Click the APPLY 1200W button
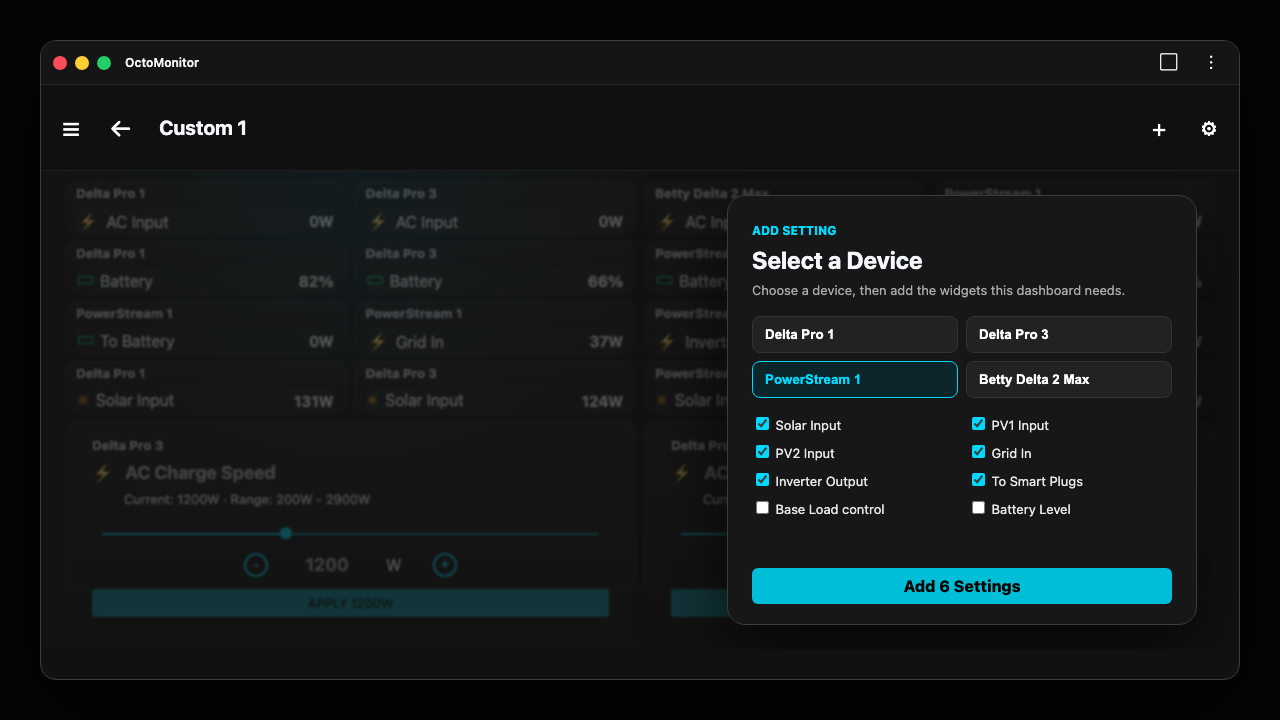Viewport: 1280px width, 720px height. coord(350,603)
